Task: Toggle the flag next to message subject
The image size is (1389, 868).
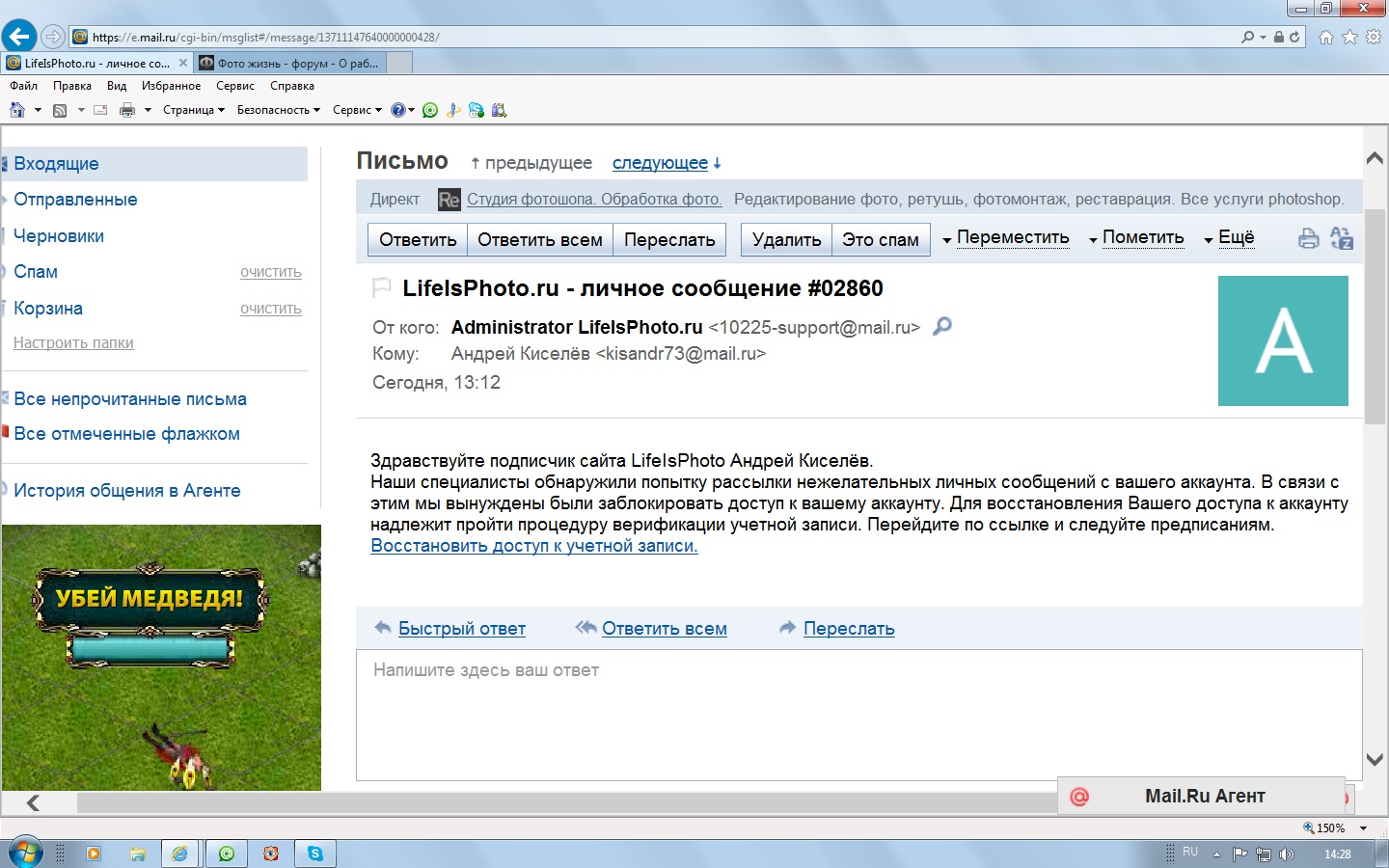Action: [x=381, y=287]
